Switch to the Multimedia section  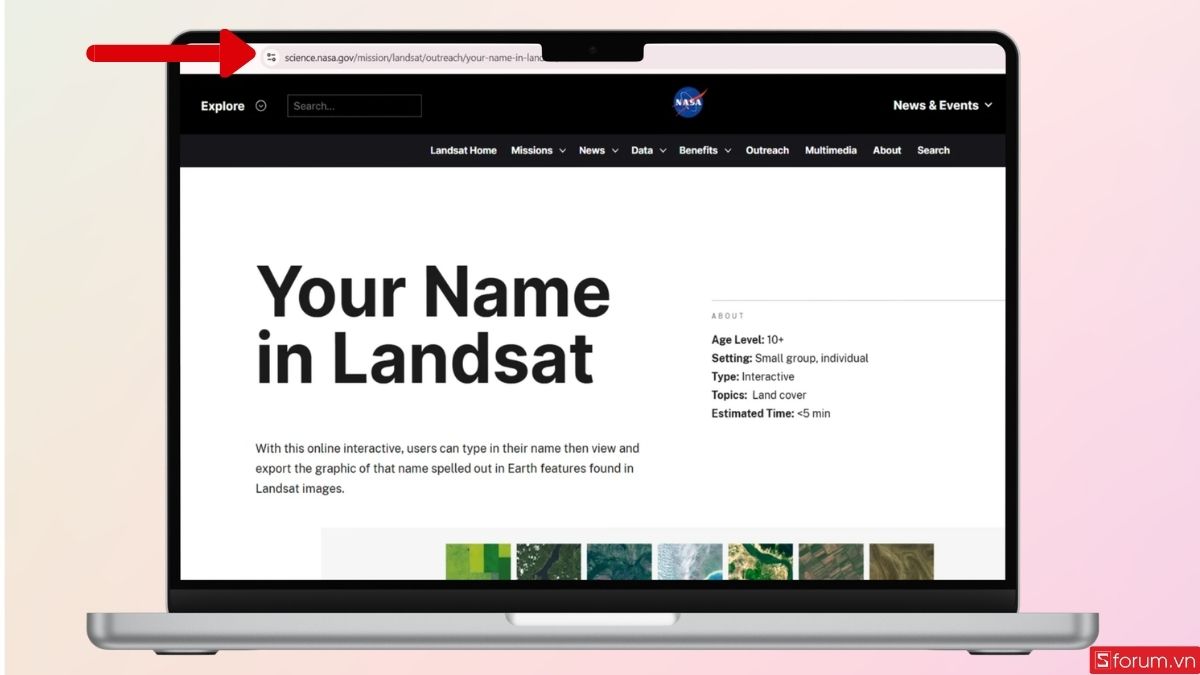click(830, 150)
